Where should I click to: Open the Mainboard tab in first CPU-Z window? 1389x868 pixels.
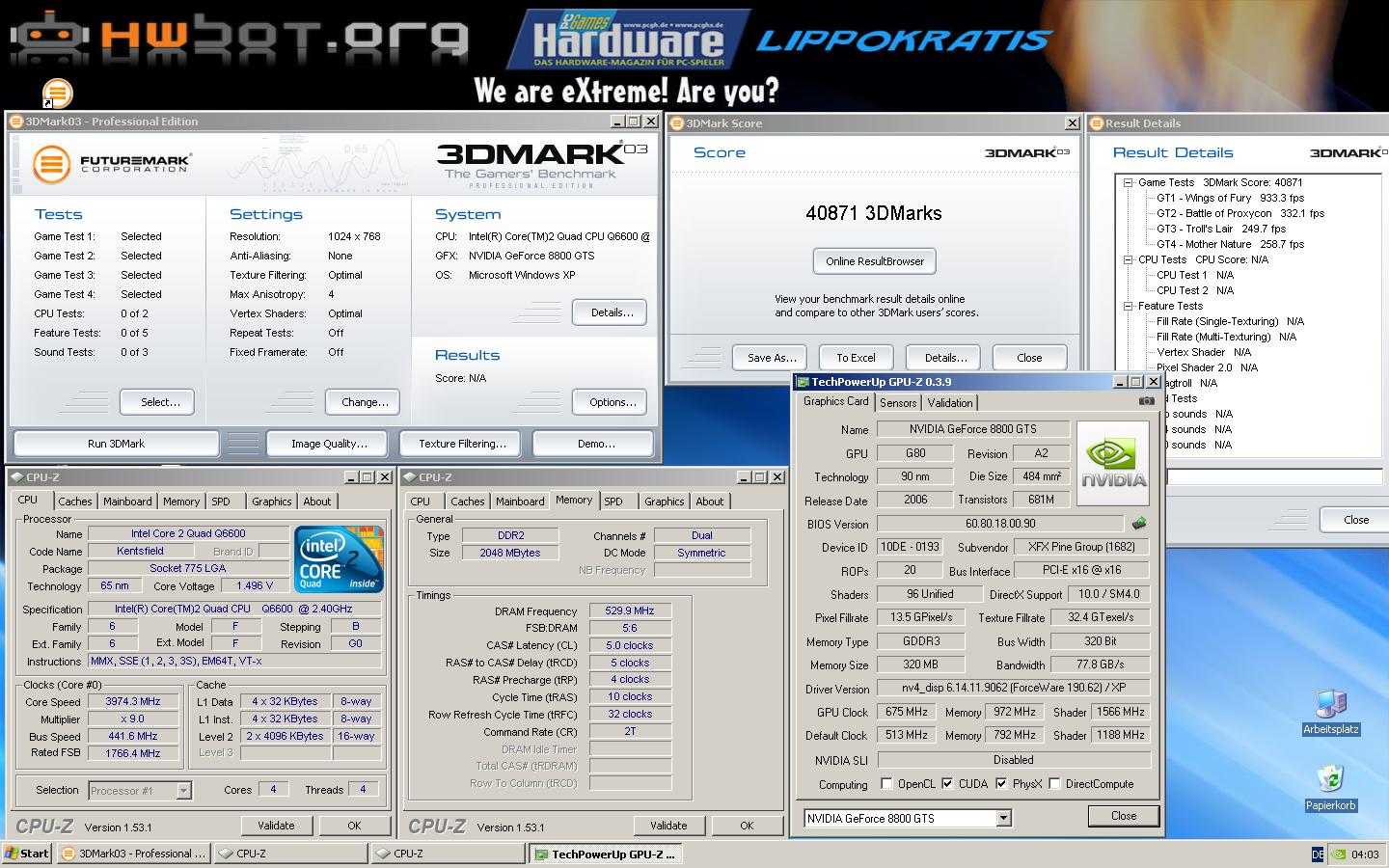click(x=127, y=502)
